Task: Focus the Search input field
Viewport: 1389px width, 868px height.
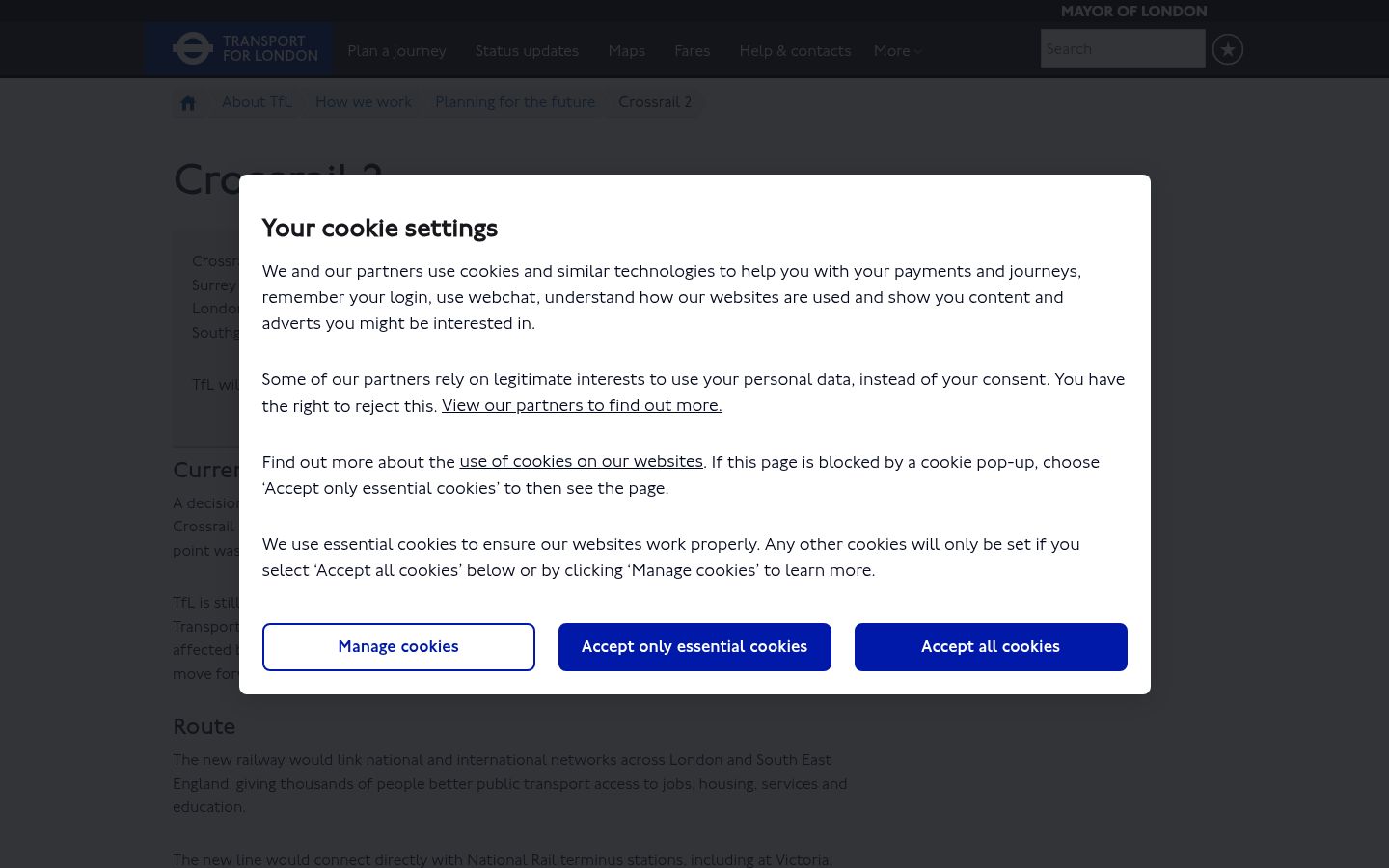Action: click(1123, 49)
